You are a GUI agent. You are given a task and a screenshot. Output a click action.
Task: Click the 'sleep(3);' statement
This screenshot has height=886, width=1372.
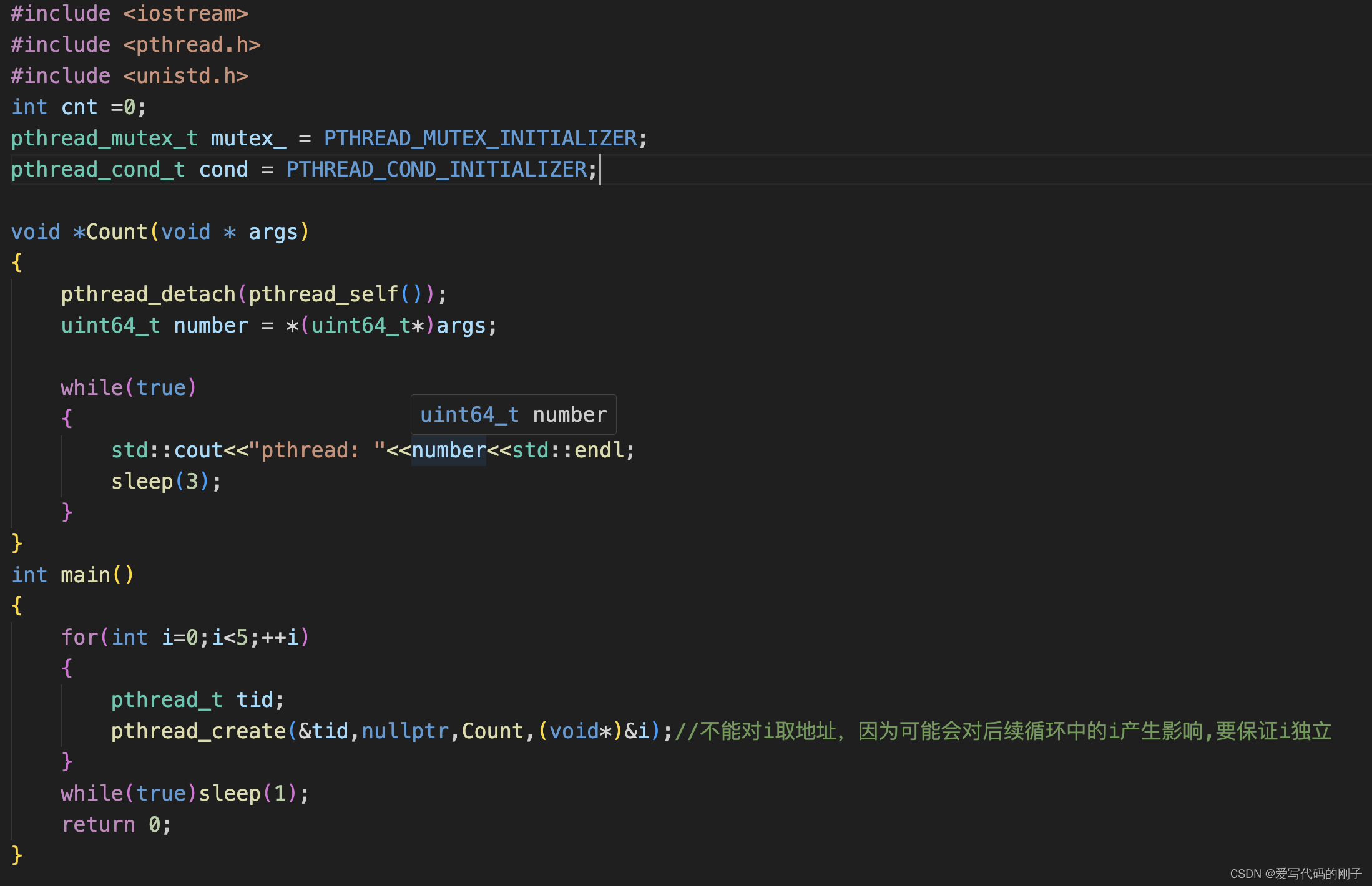pyautogui.click(x=166, y=482)
